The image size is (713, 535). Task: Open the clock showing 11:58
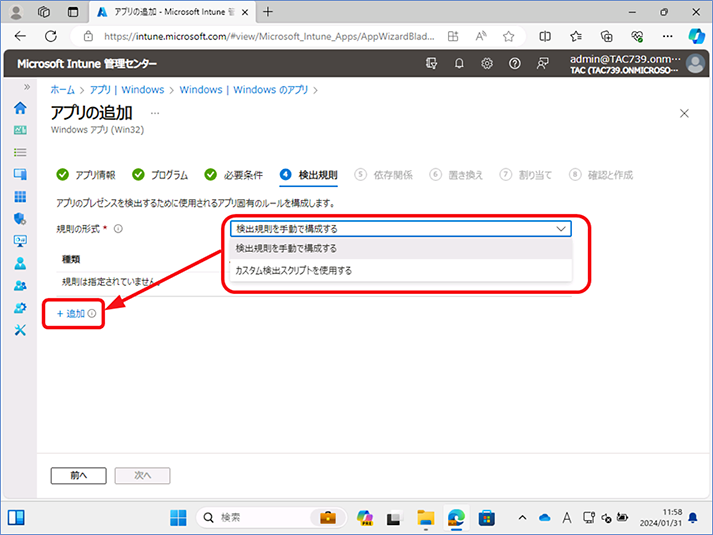click(661, 518)
